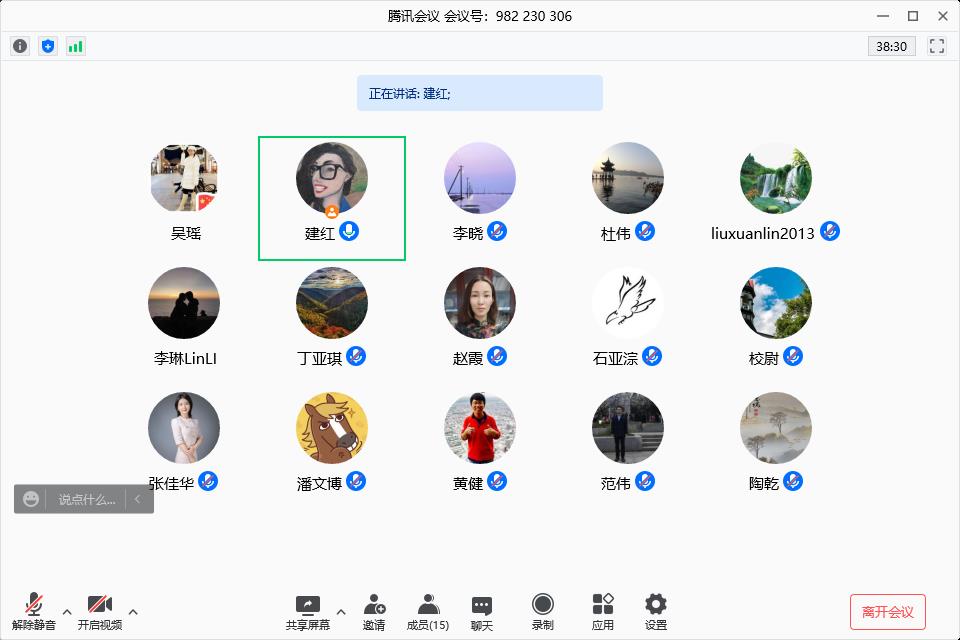Click 杜伟's muted mic icon
This screenshot has width=960, height=640.
(x=645, y=232)
